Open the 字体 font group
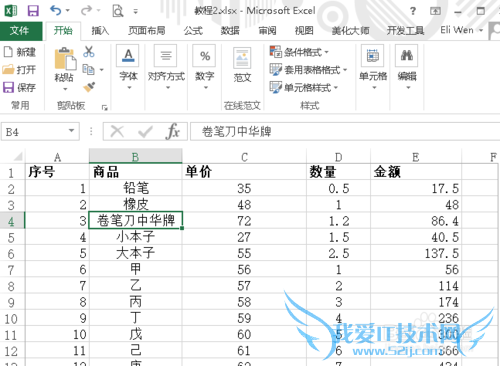Image resolution: width=500 pixels, height=366 pixels. 129,68
